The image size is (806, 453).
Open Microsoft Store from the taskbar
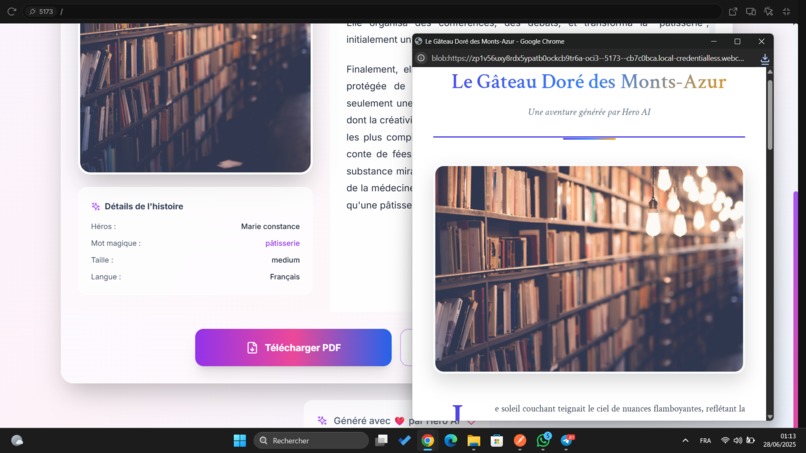[497, 441]
